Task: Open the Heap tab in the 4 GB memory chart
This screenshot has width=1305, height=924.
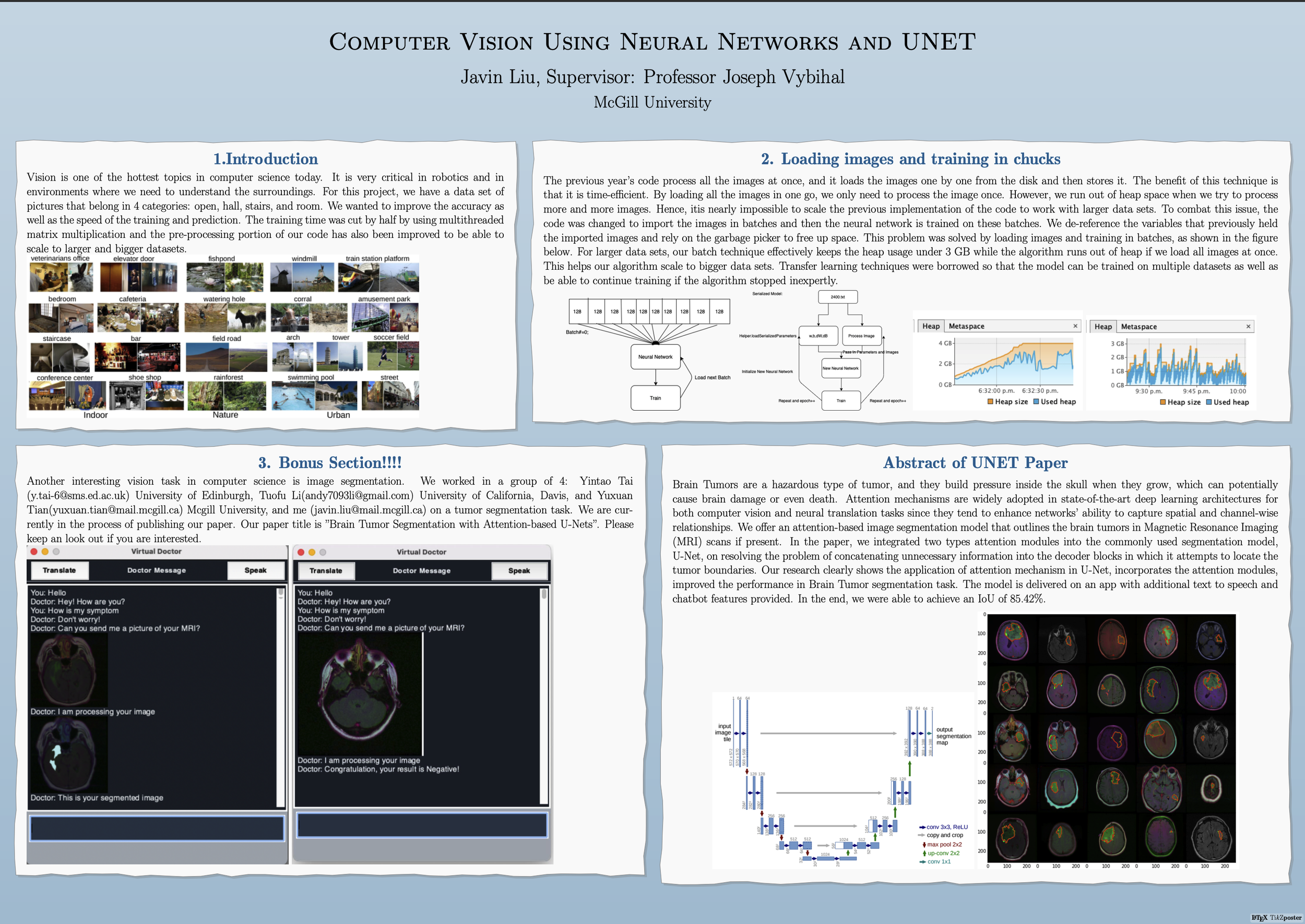Action: point(931,326)
